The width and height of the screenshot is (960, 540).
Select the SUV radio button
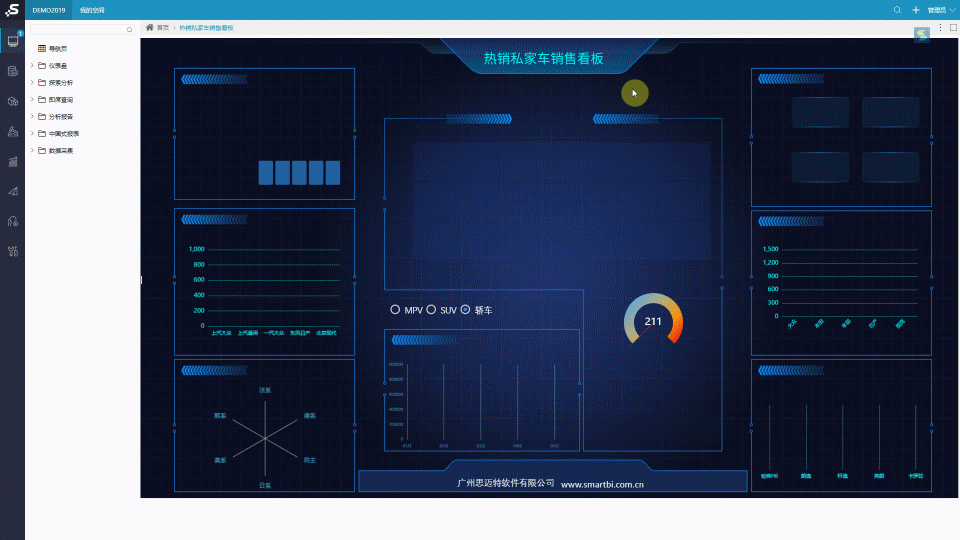(x=431, y=310)
